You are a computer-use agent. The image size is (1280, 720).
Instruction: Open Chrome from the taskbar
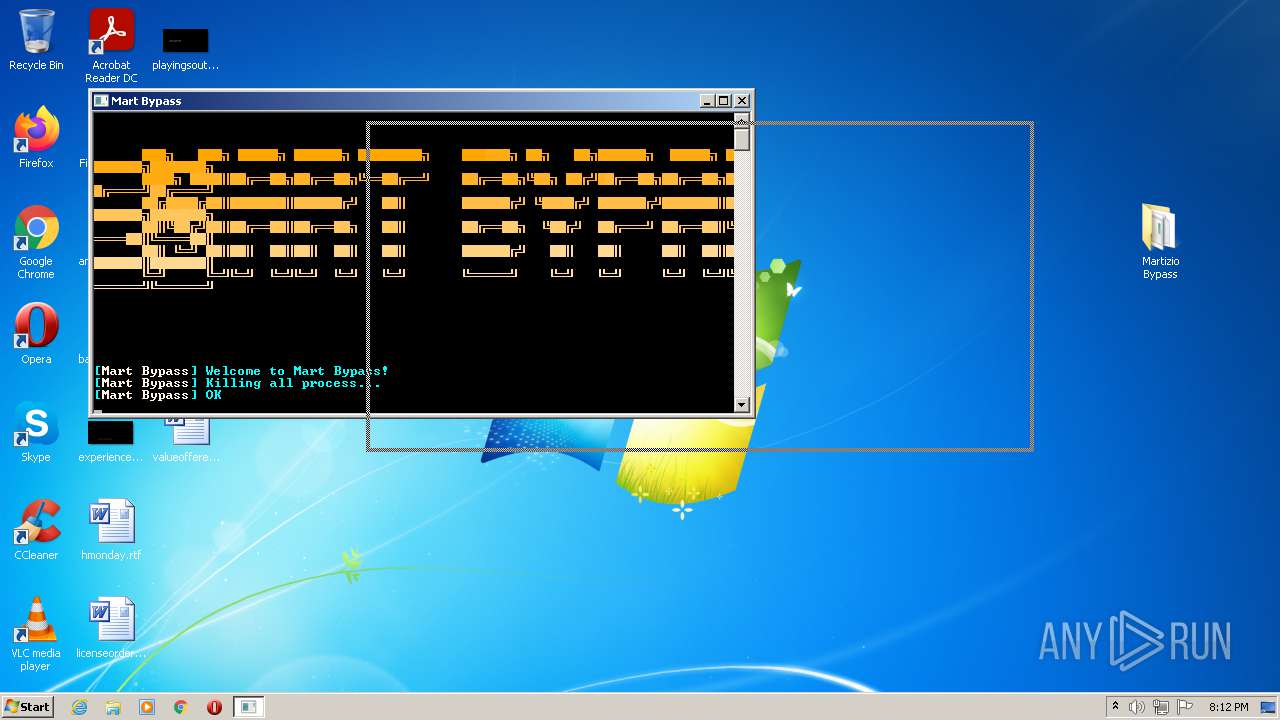pyautogui.click(x=181, y=707)
